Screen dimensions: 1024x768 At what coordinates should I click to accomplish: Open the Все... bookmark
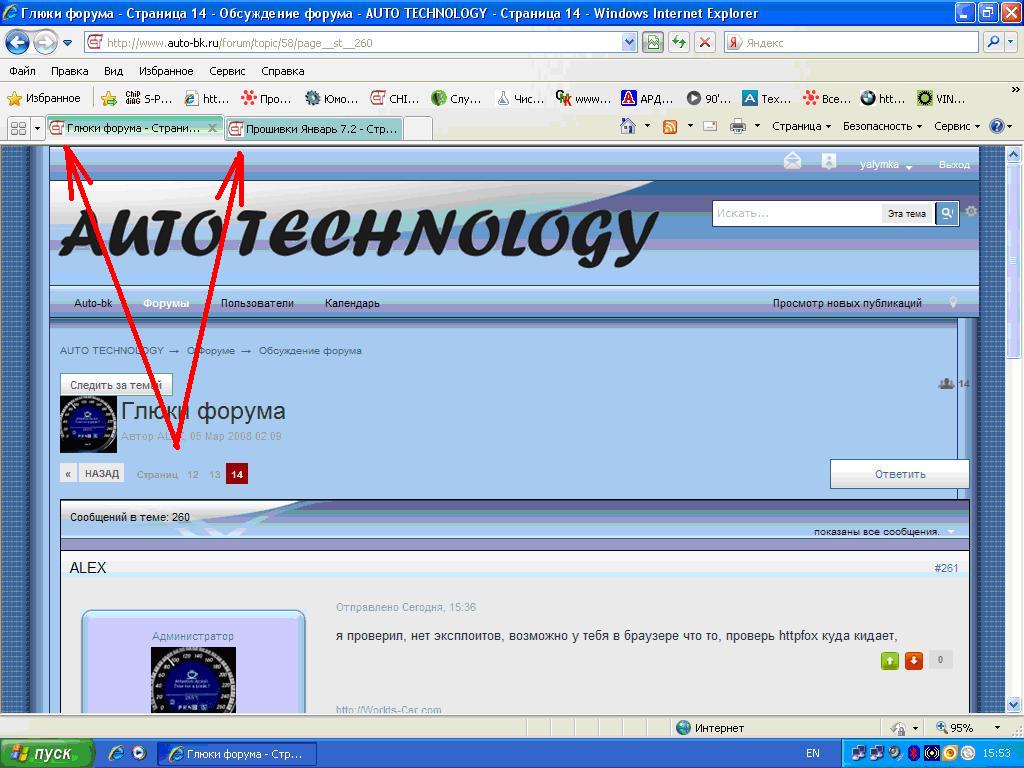point(827,99)
